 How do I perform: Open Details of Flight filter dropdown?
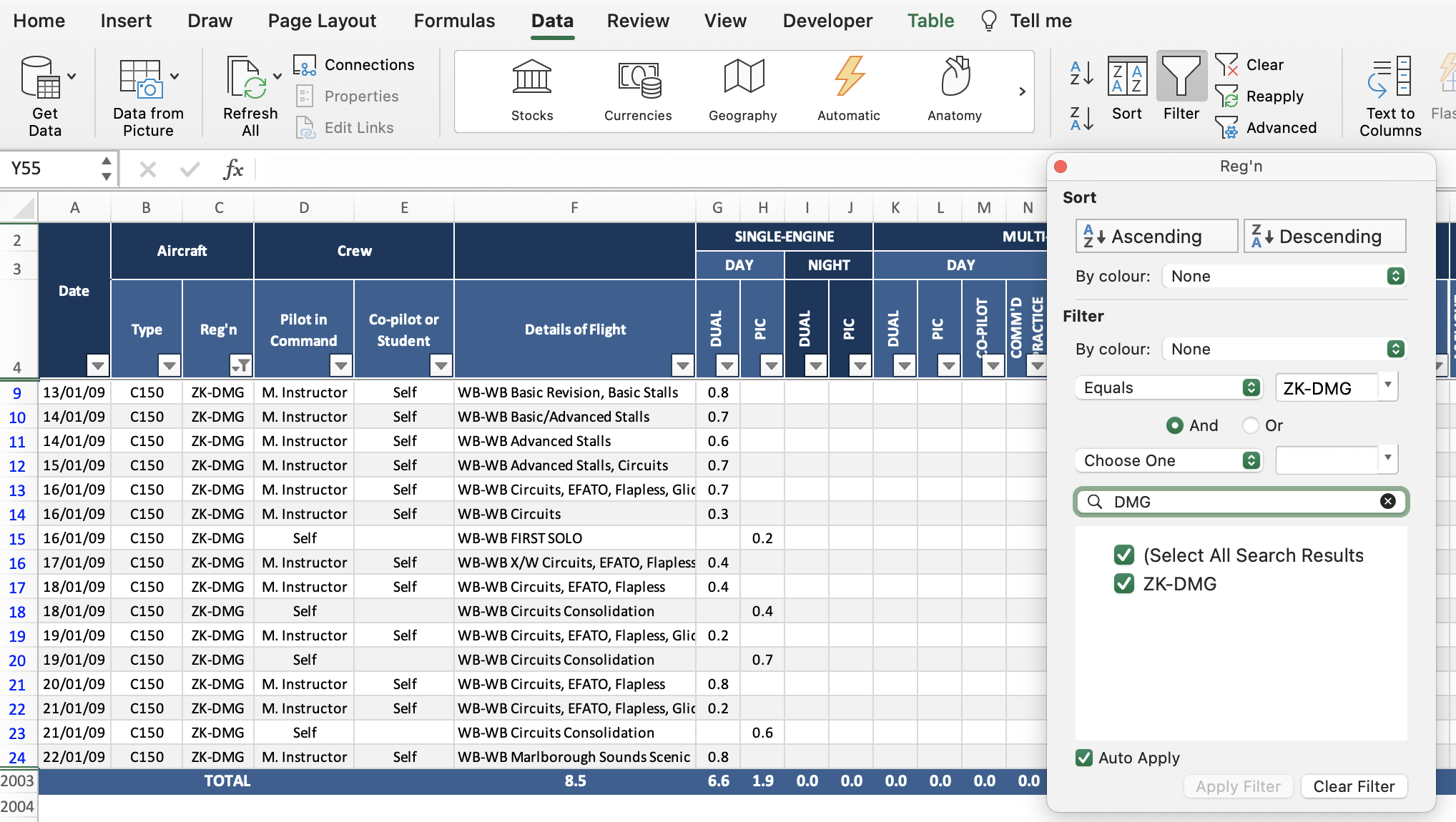pos(683,365)
